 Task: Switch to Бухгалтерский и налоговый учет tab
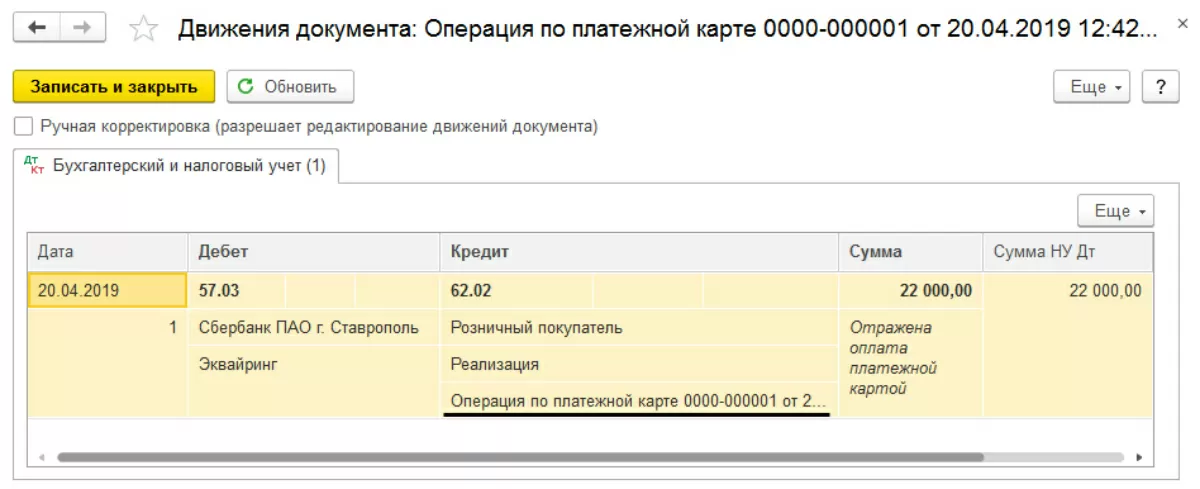pyautogui.click(x=188, y=166)
